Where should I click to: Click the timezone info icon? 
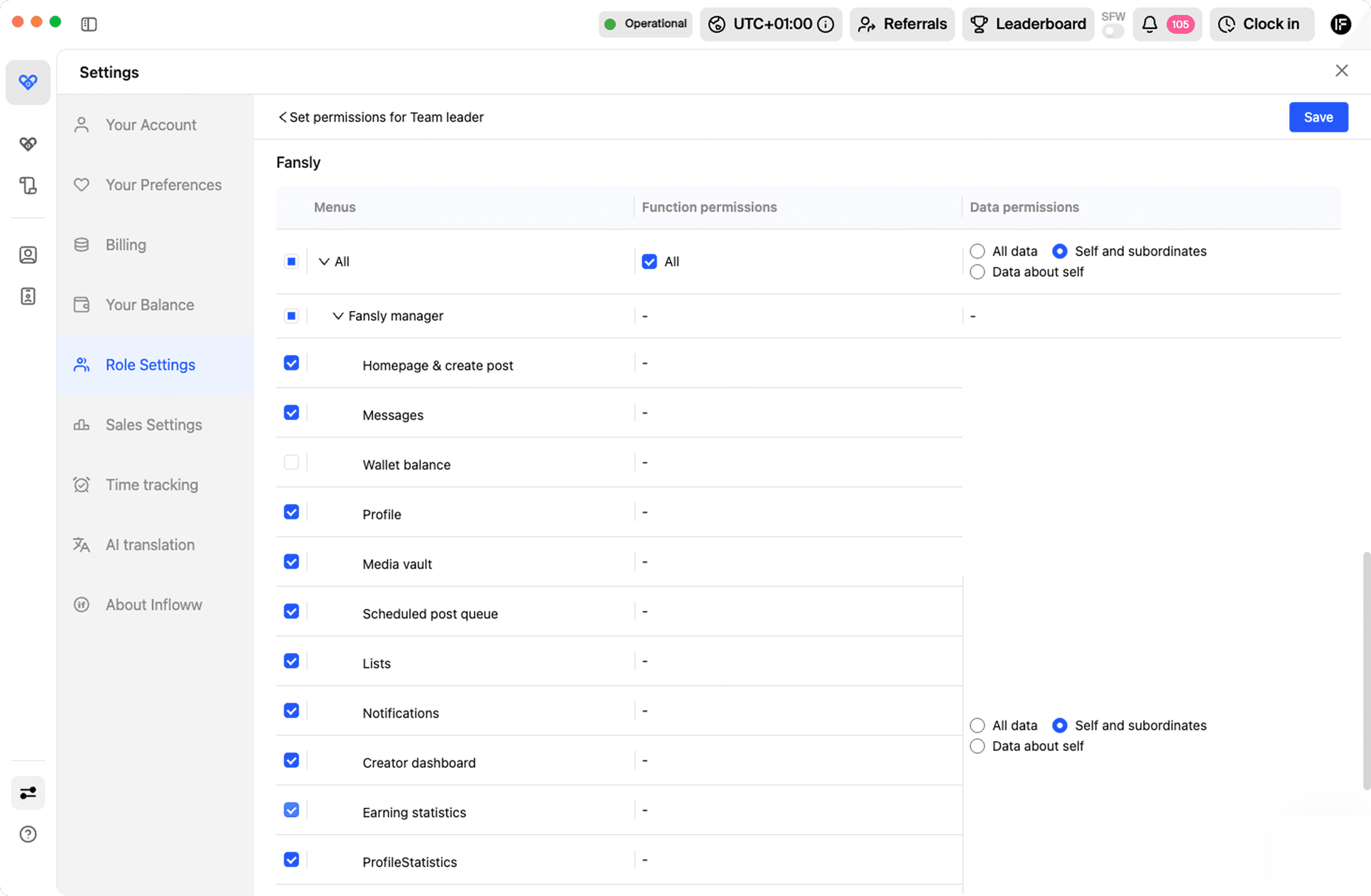[x=826, y=24]
